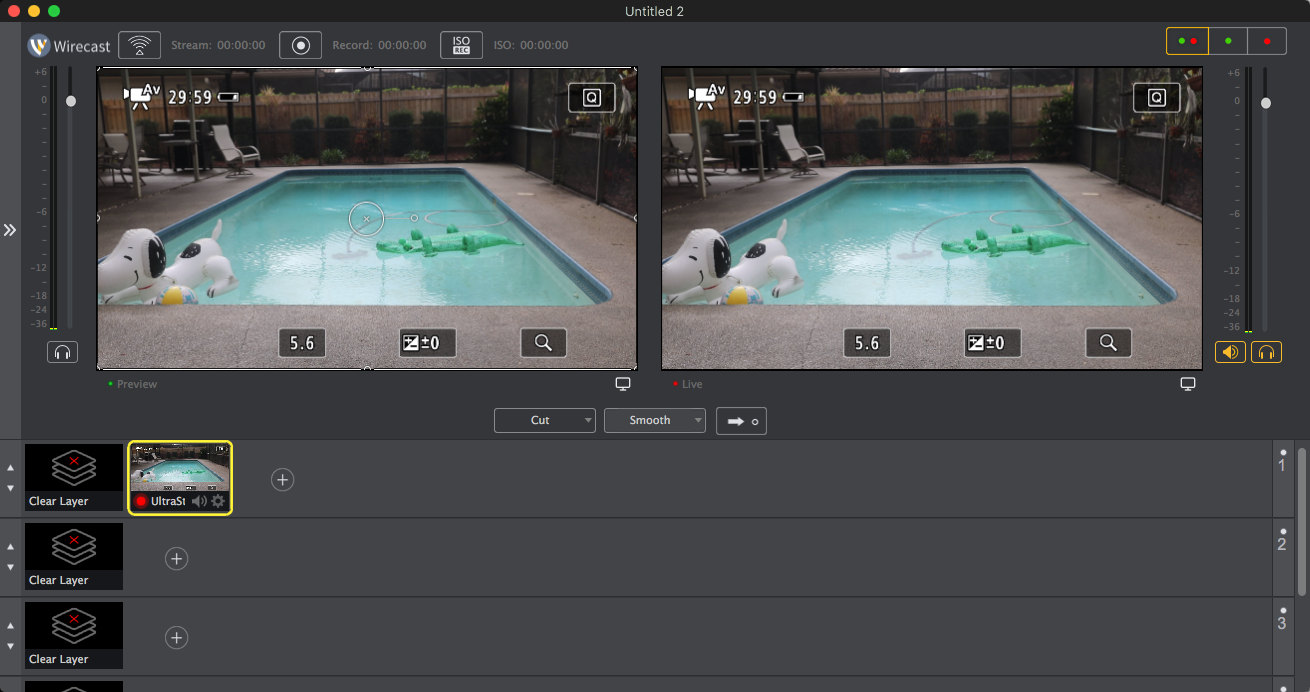Image resolution: width=1310 pixels, height=692 pixels.
Task: Select Clear Layer in layer 3
Action: (x=74, y=636)
